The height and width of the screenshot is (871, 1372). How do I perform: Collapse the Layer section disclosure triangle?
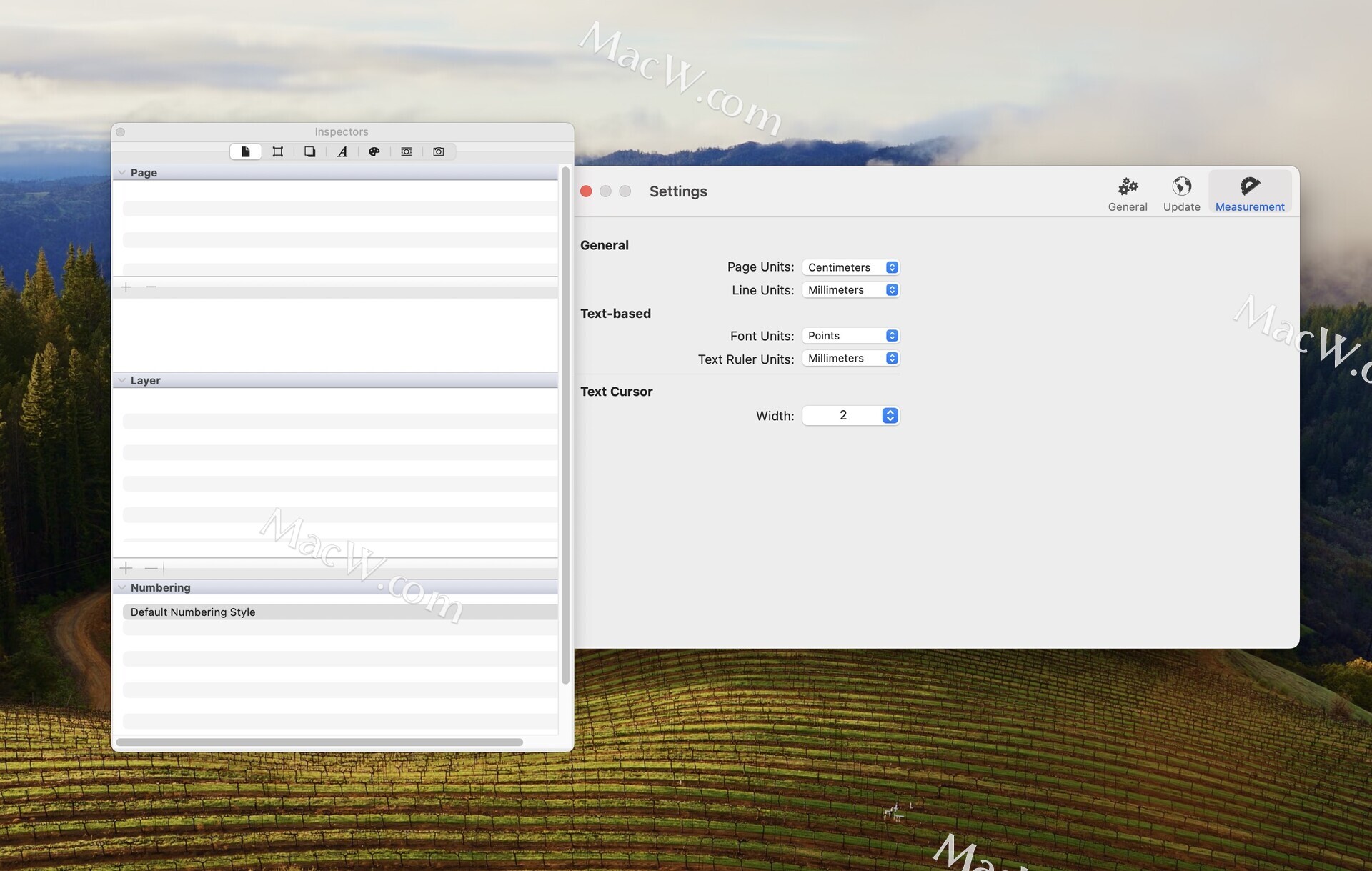[x=122, y=381]
